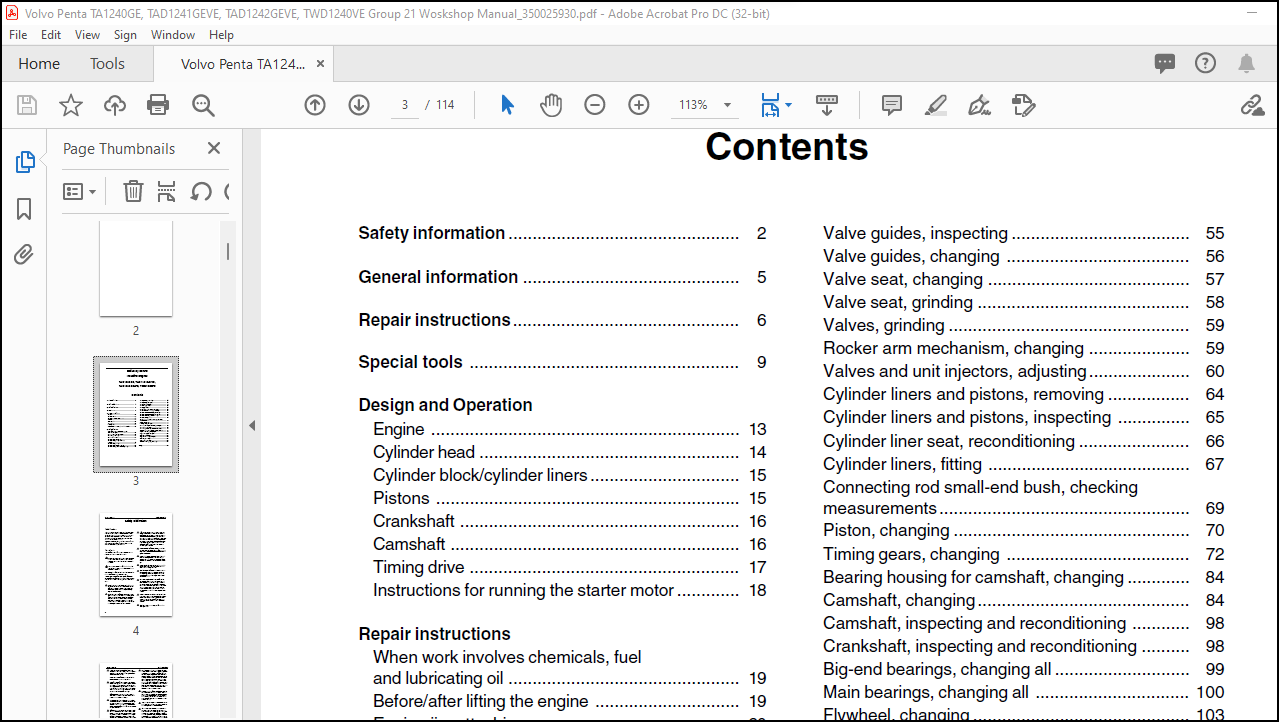Viewport: 1279px width, 722px height.
Task: Open the View menu
Action: (88, 34)
